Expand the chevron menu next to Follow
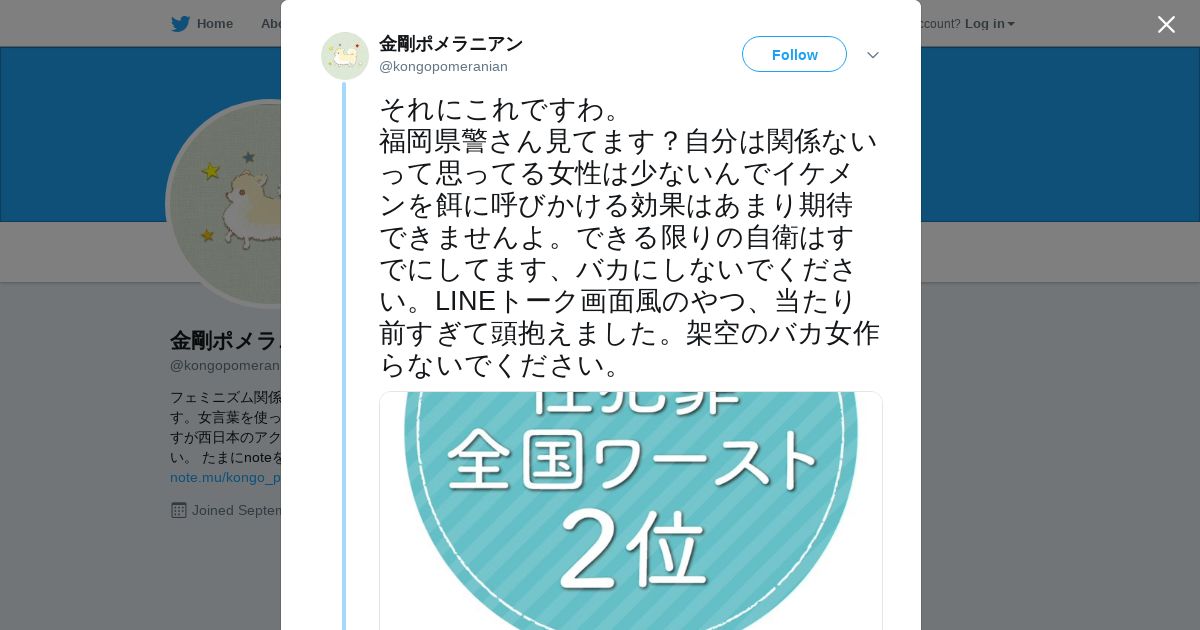The height and width of the screenshot is (630, 1200). tap(872, 55)
